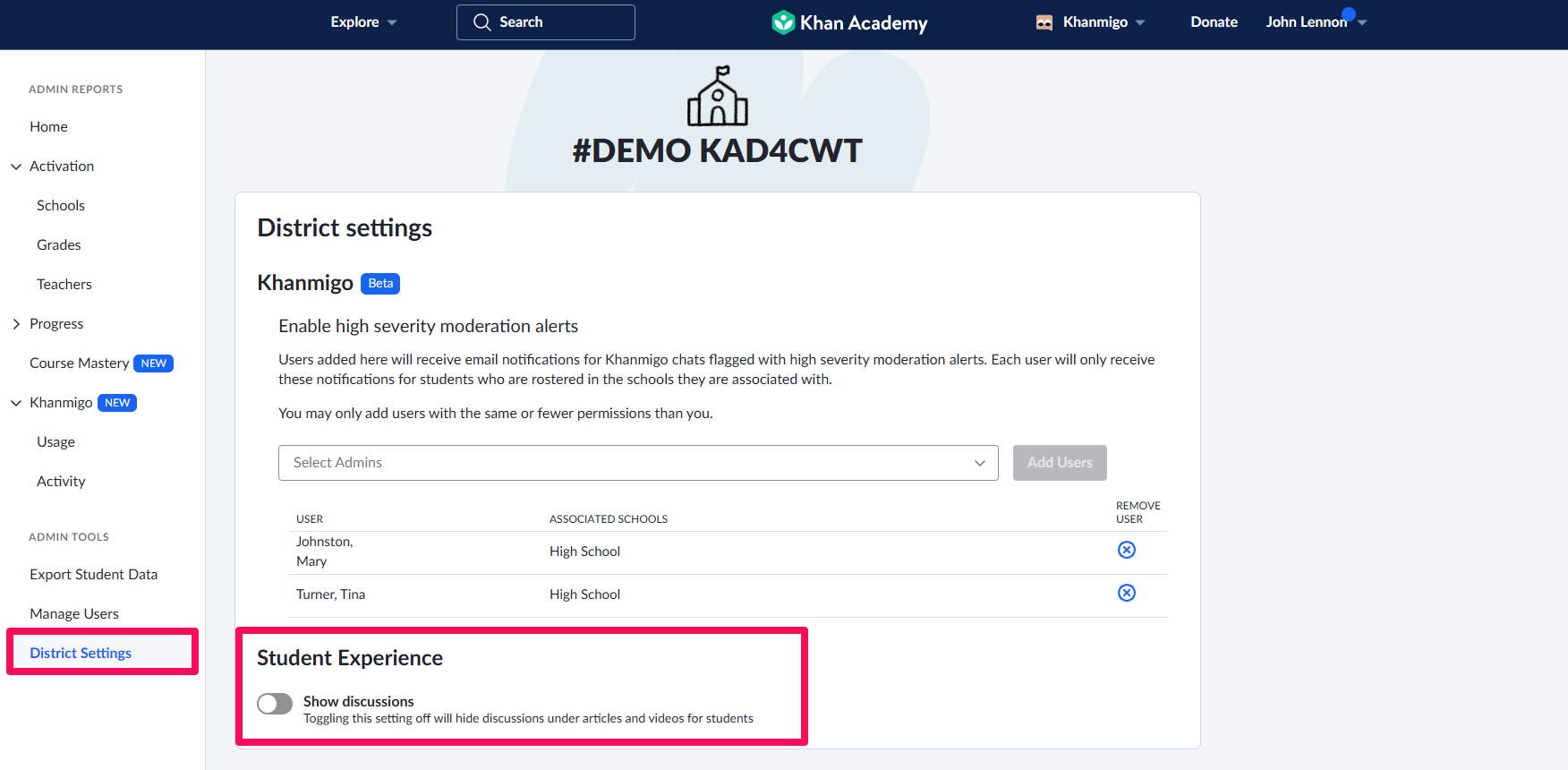This screenshot has height=770, width=1568.
Task: Toggle the Show discussions switch
Action: click(275, 704)
